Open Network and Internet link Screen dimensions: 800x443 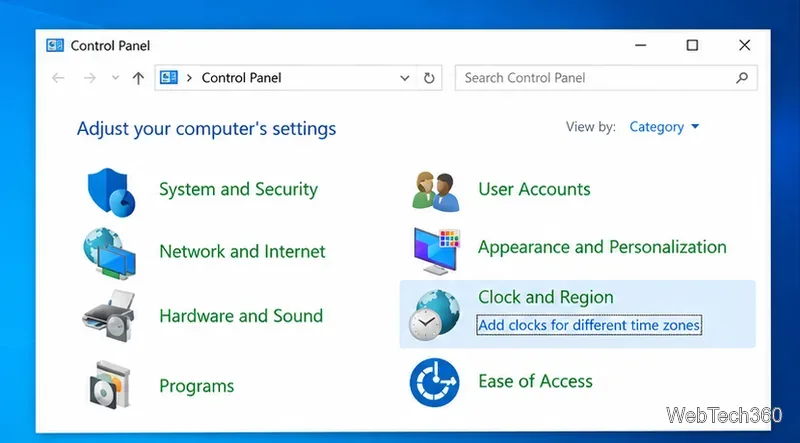[x=242, y=252]
